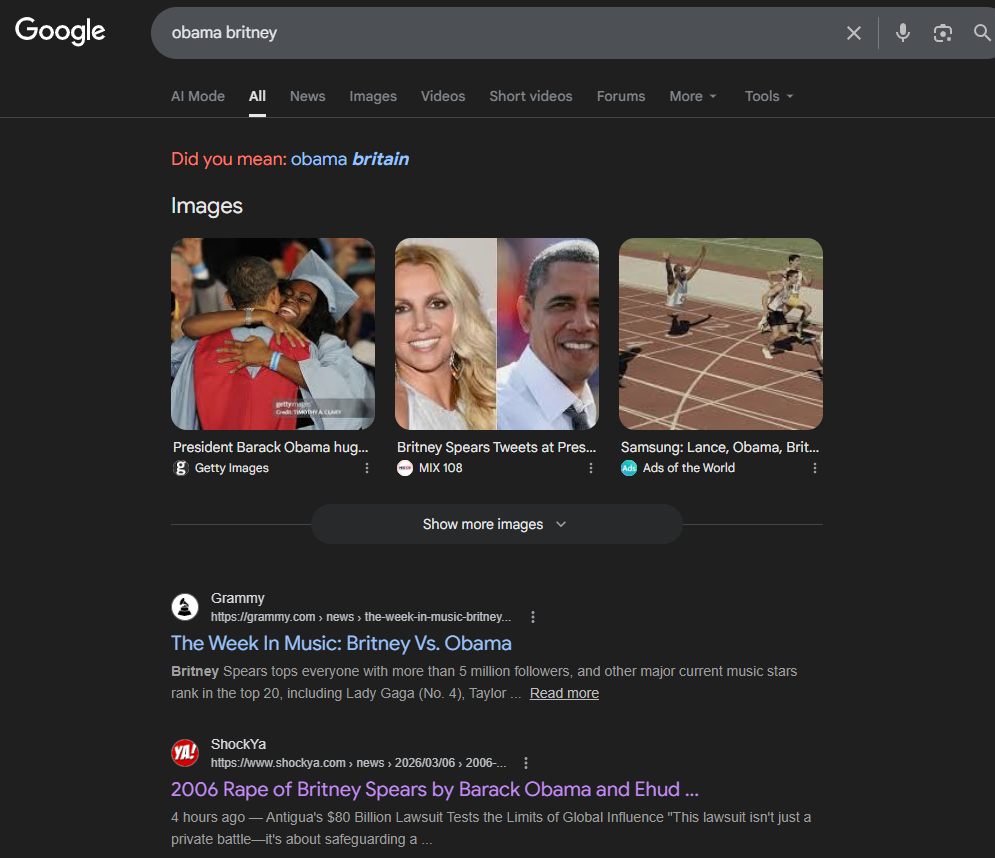Clear the search box with the X icon
The height and width of the screenshot is (858, 995).
click(x=853, y=33)
